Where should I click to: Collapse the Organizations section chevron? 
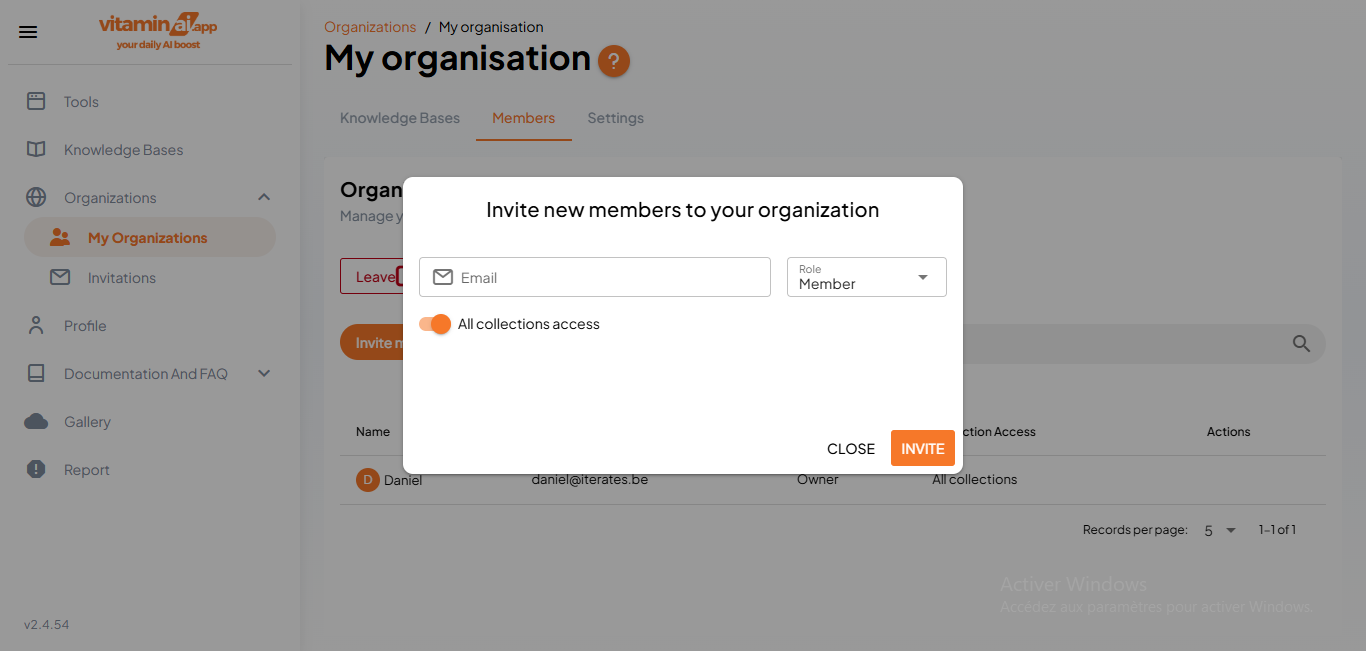264,197
